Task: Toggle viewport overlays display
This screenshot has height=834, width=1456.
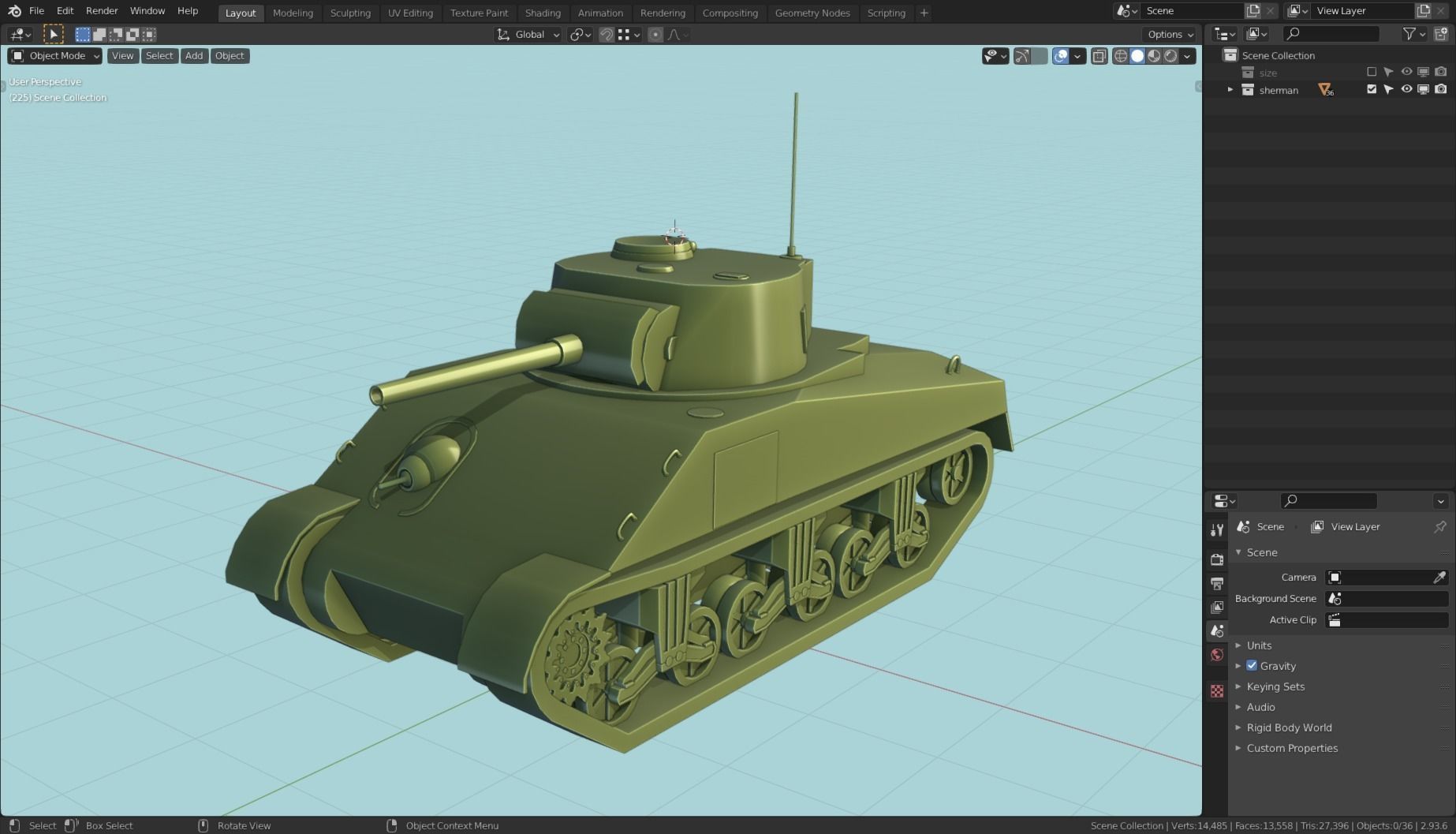Action: click(1061, 56)
